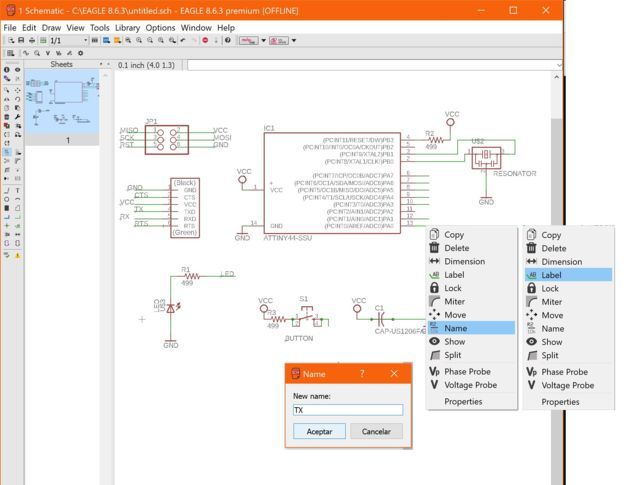Select the Move tool with four arrows
The height and width of the screenshot is (485, 640).
18,90
